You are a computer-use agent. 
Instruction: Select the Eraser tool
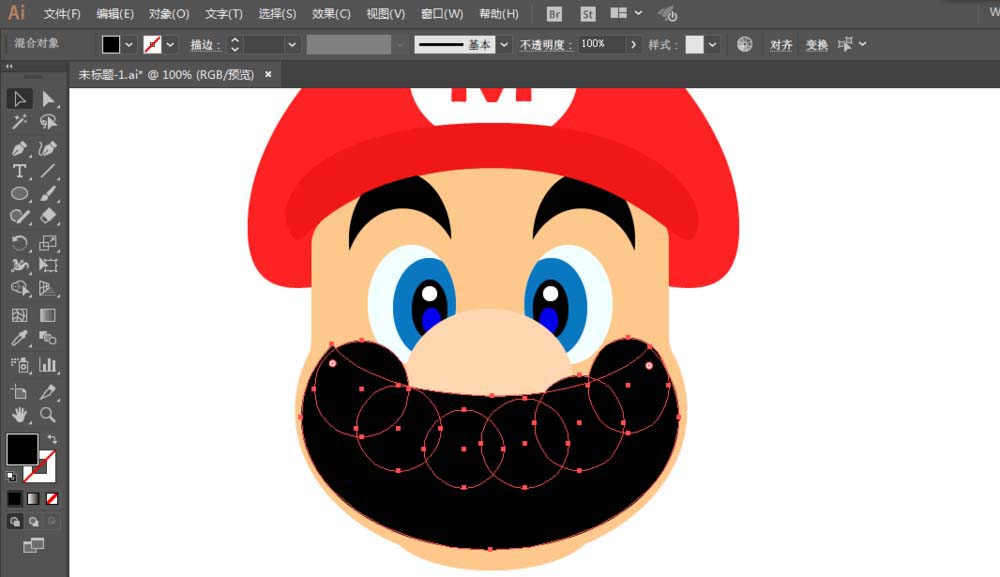pos(48,216)
